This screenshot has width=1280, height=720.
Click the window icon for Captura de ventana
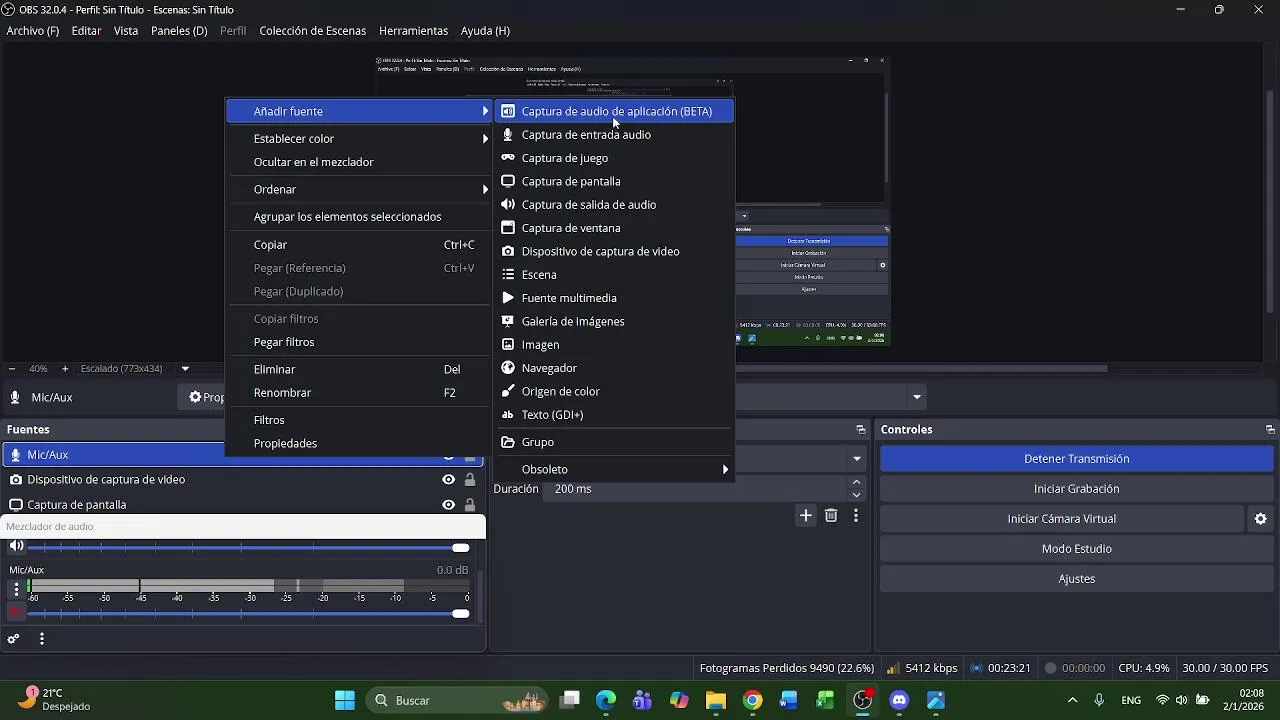pyautogui.click(x=508, y=228)
